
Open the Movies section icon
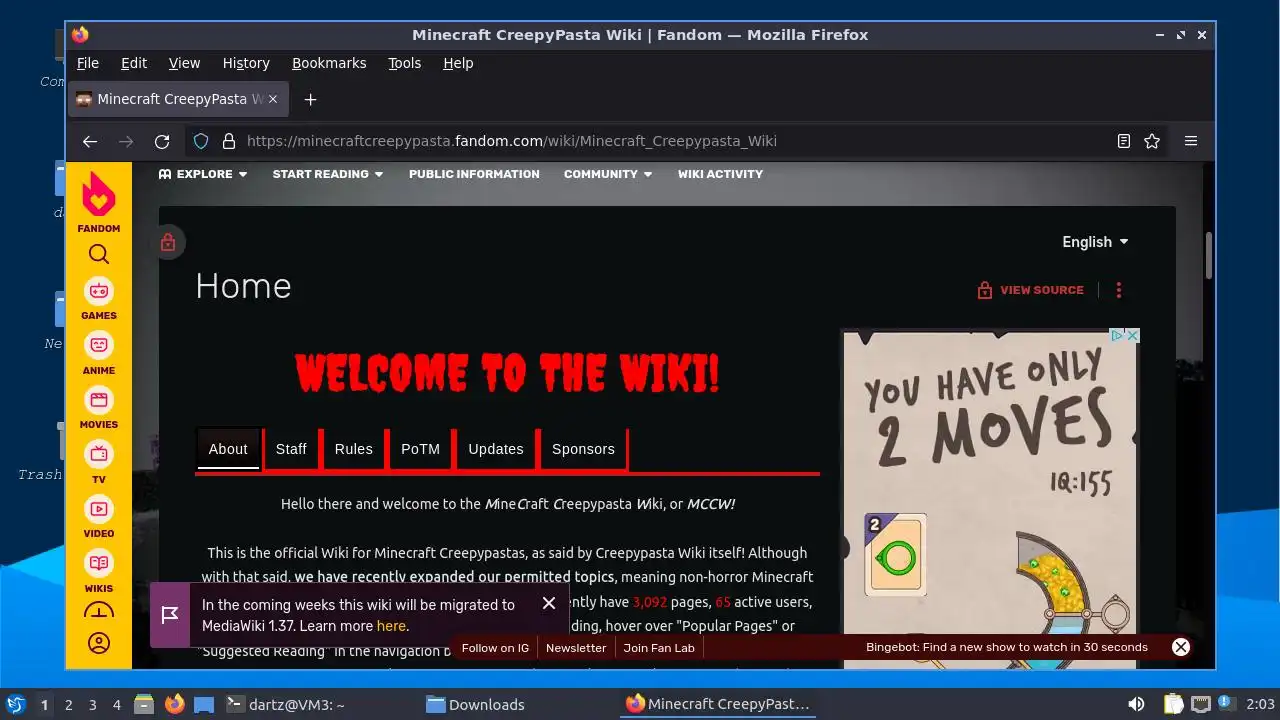coord(99,400)
